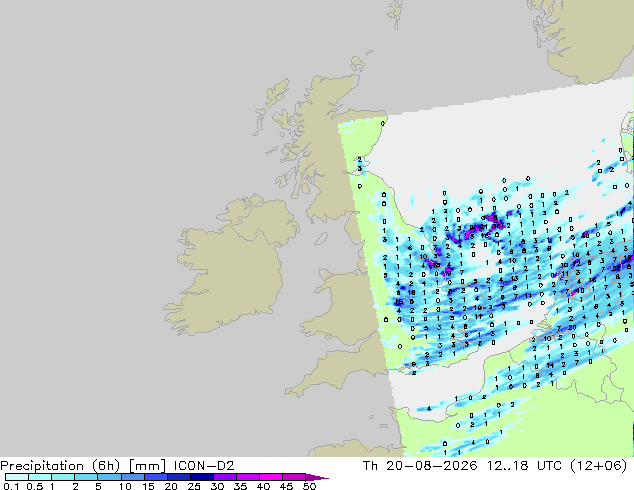Click the '0.1' legend label
Image resolution: width=634 pixels, height=490 pixels.
[11, 486]
